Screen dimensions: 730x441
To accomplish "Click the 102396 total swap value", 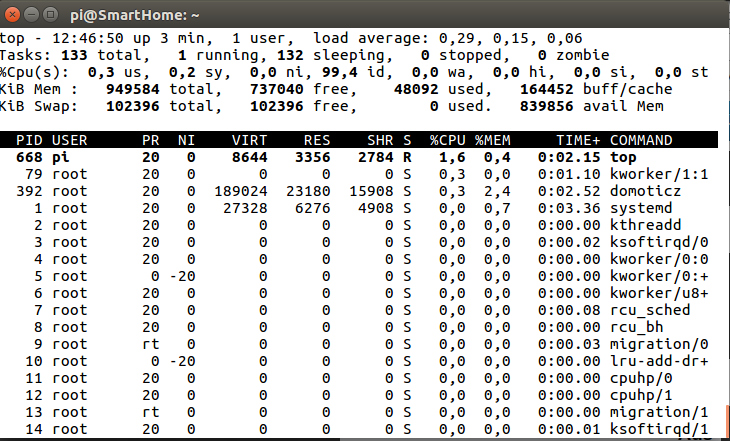I will click(x=133, y=106).
